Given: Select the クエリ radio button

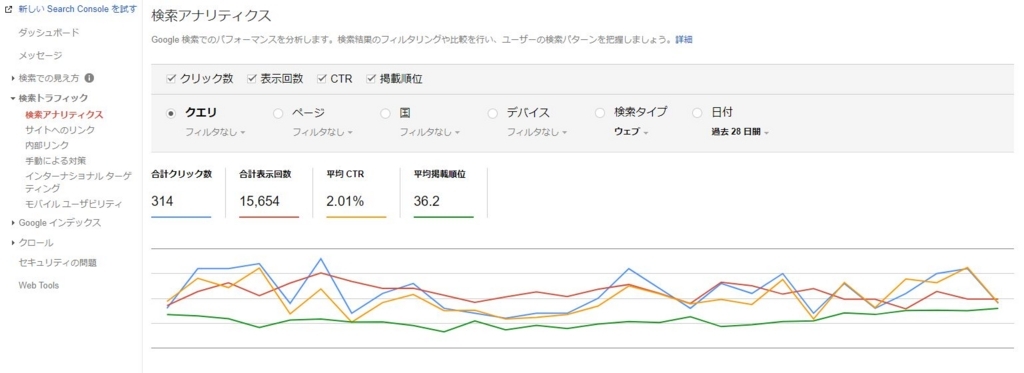Looking at the screenshot, I should pos(171,113).
